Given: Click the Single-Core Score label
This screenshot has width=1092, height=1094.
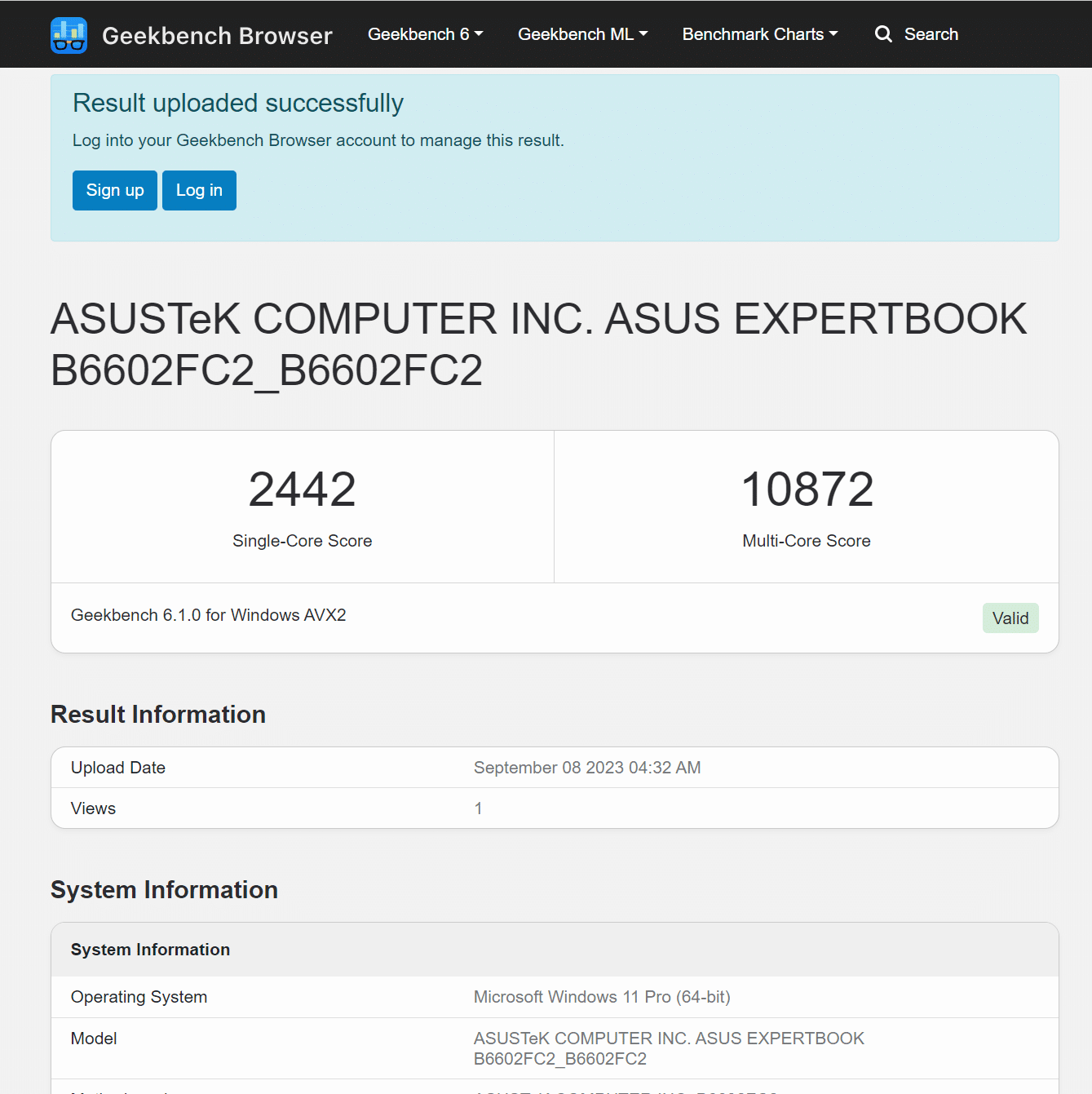Looking at the screenshot, I should [303, 541].
